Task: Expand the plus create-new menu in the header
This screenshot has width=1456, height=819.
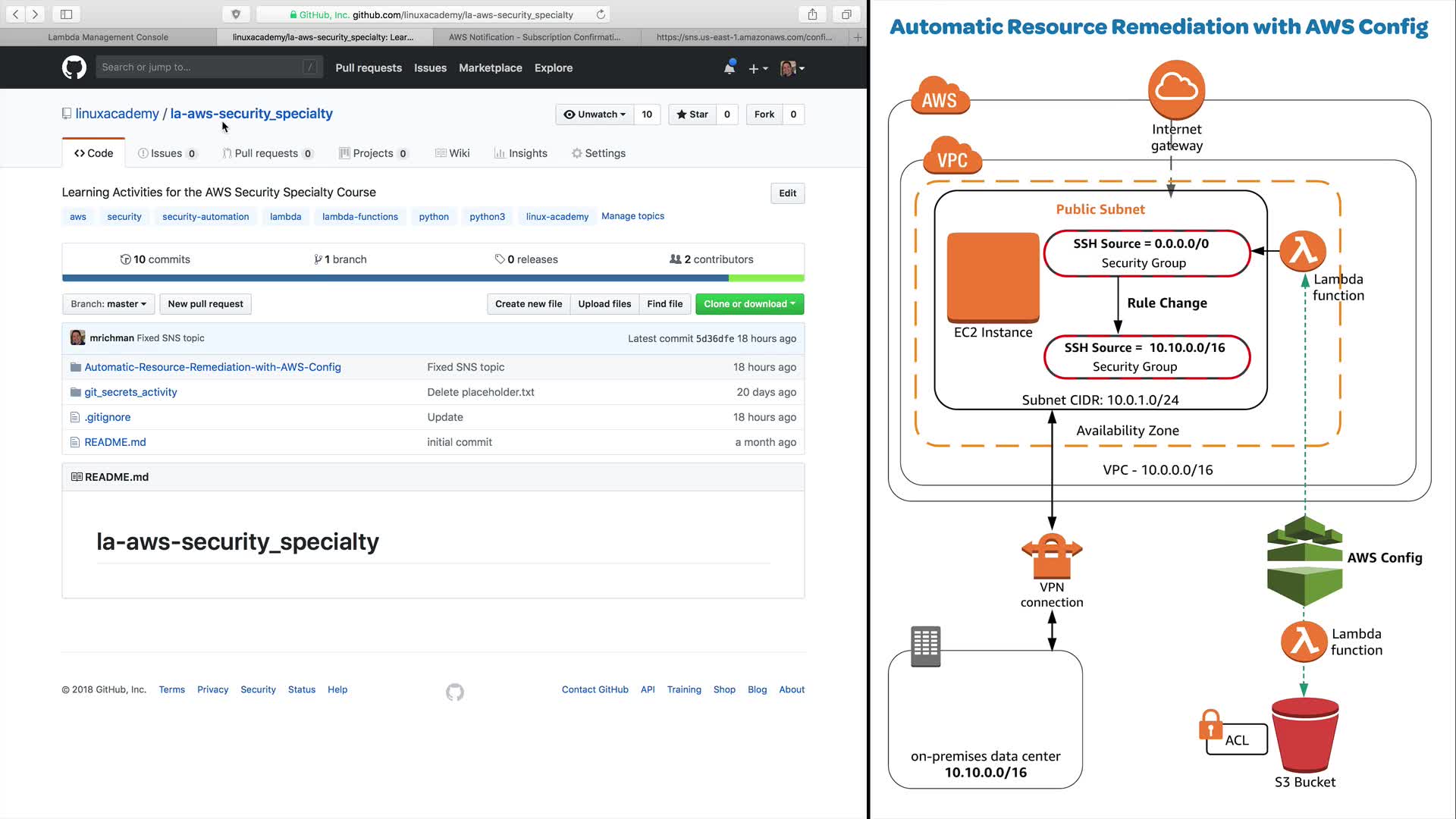Action: click(758, 68)
